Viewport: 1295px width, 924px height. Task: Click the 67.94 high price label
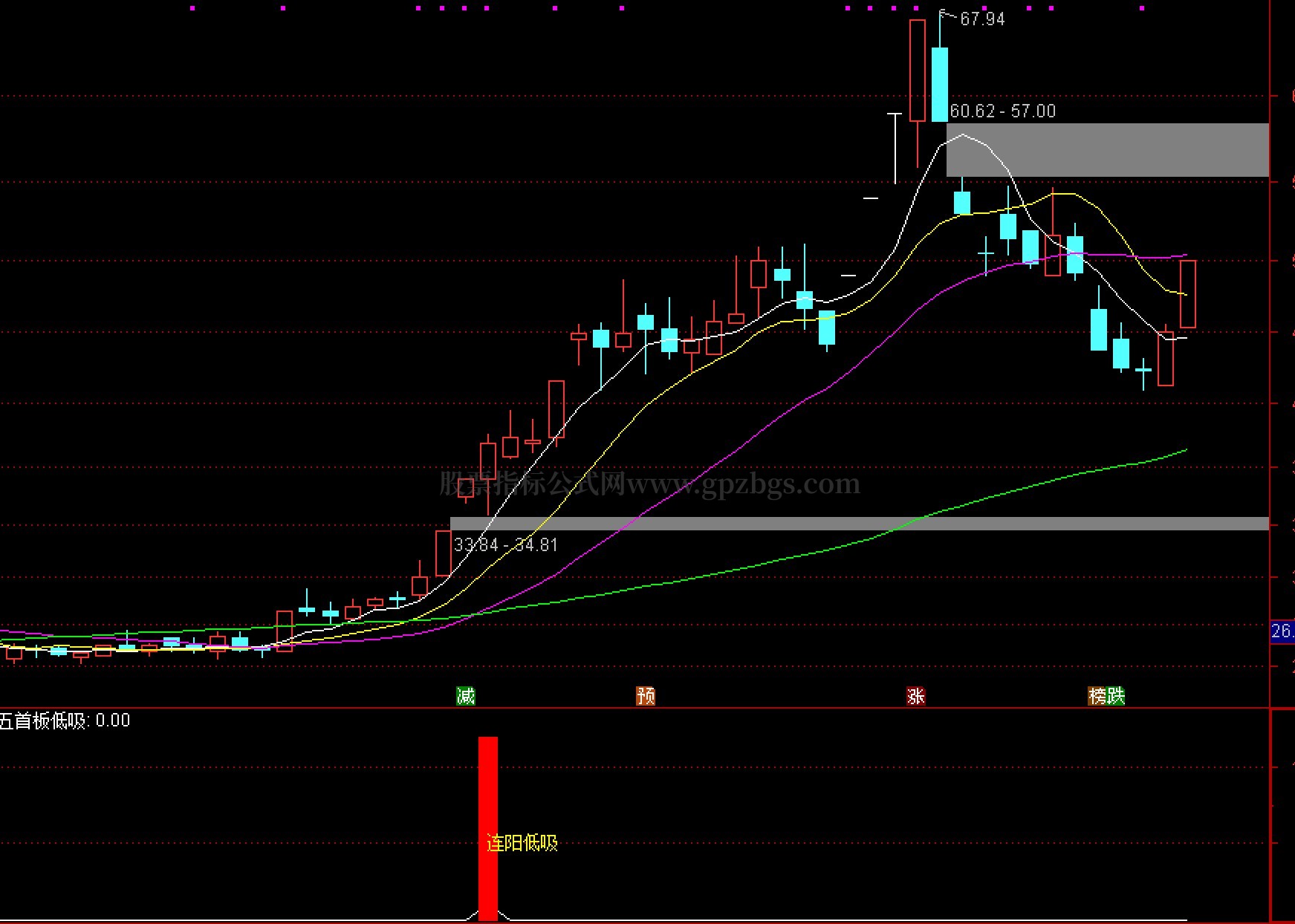pyautogui.click(x=982, y=19)
